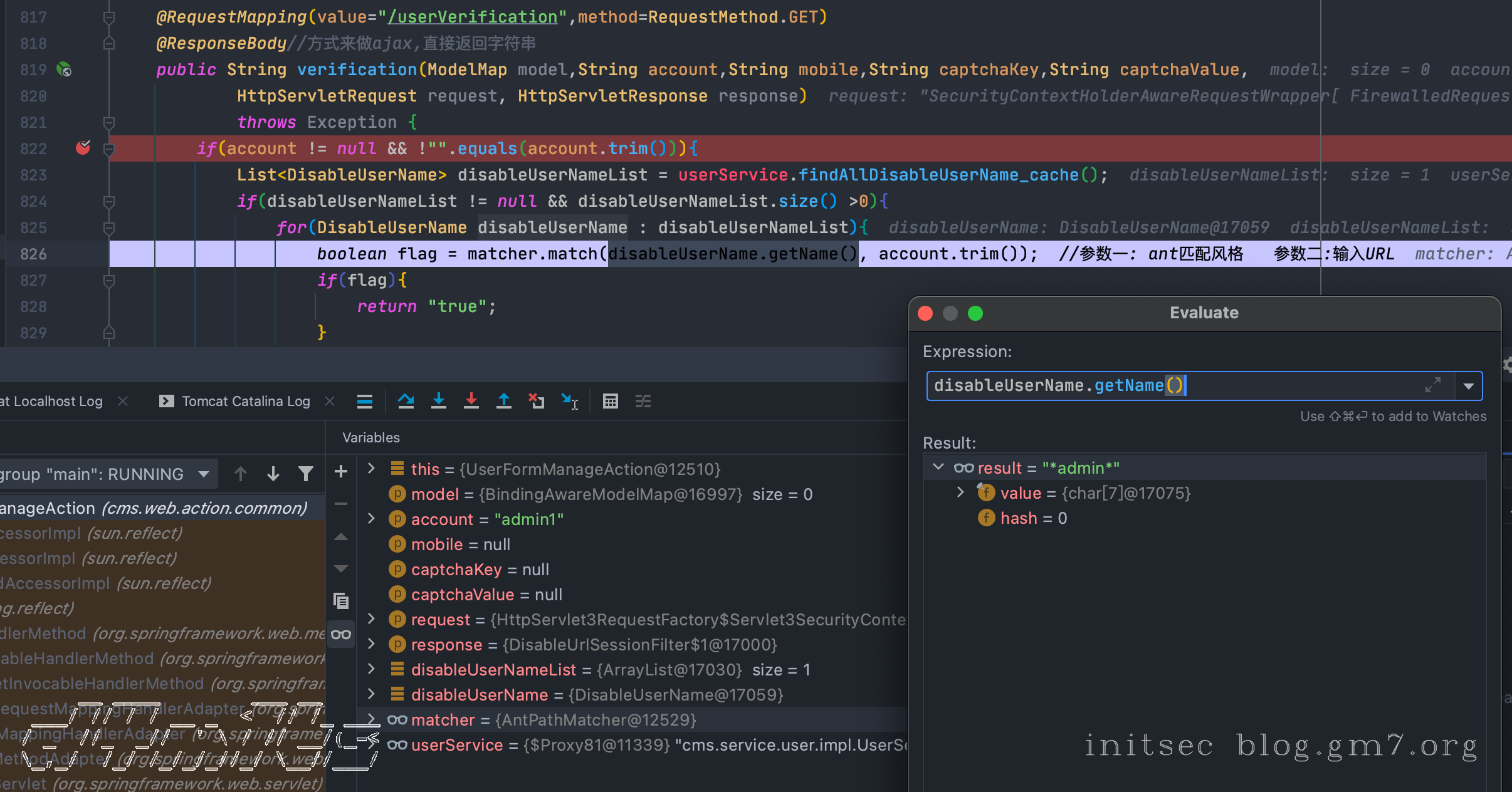Click the Step Into blue arrow icon
The height and width of the screenshot is (792, 1512).
[x=439, y=401]
